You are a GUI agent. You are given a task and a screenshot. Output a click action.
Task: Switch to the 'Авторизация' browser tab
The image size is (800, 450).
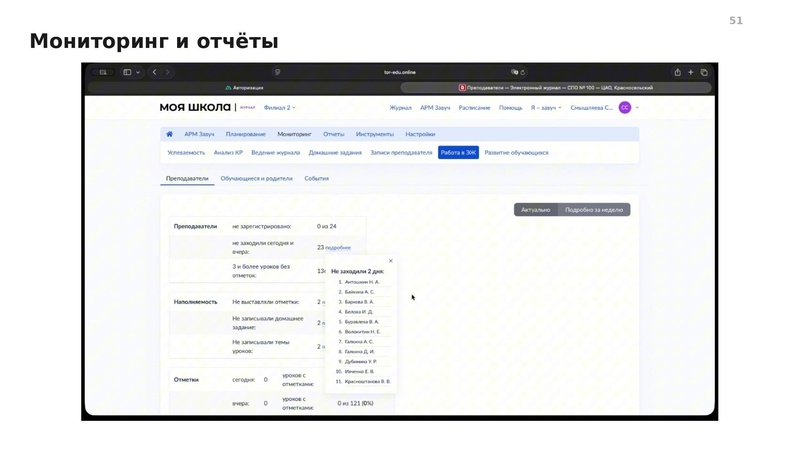pos(244,88)
